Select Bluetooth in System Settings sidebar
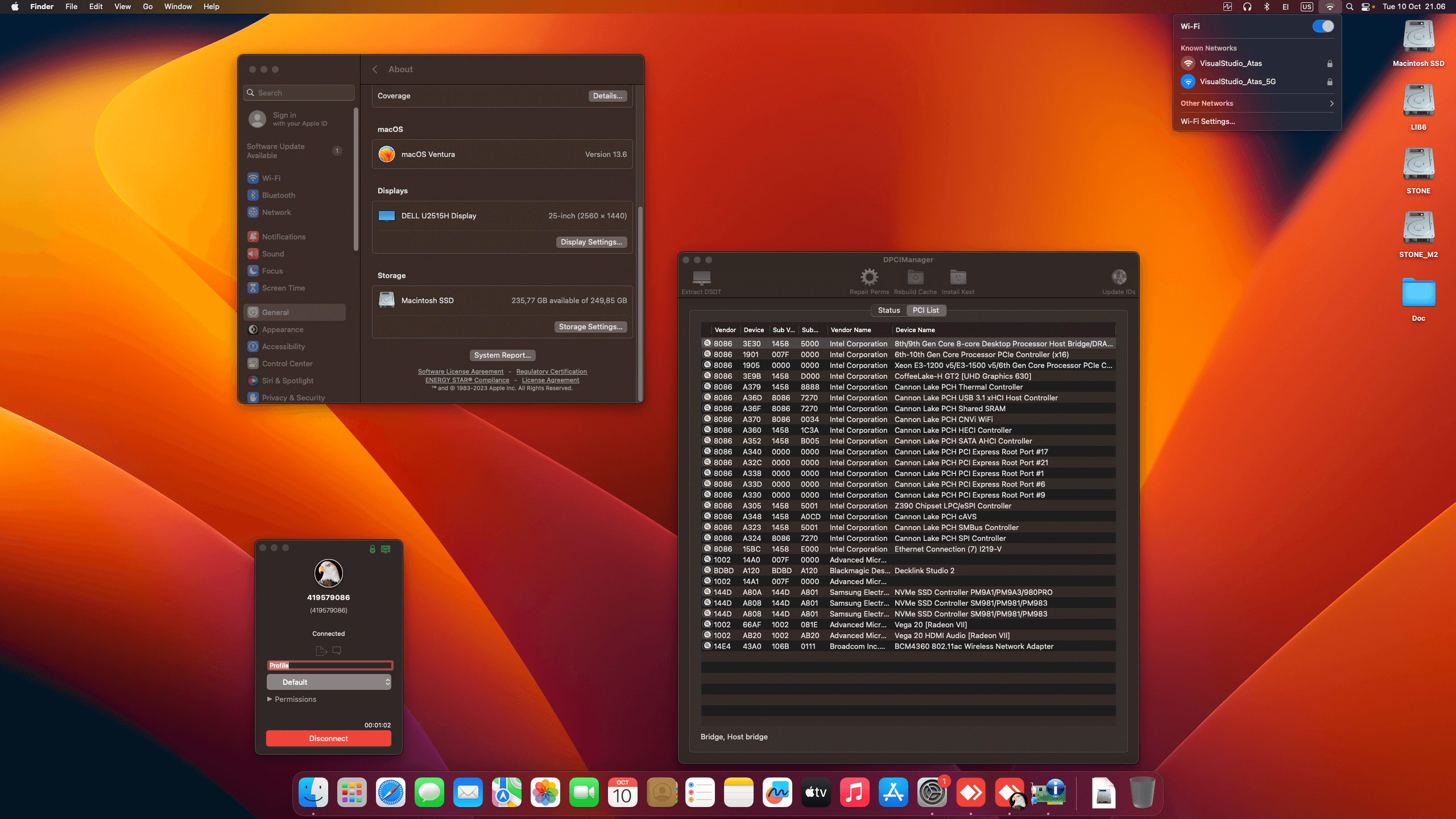Viewport: 1456px width, 819px height. 278,195
